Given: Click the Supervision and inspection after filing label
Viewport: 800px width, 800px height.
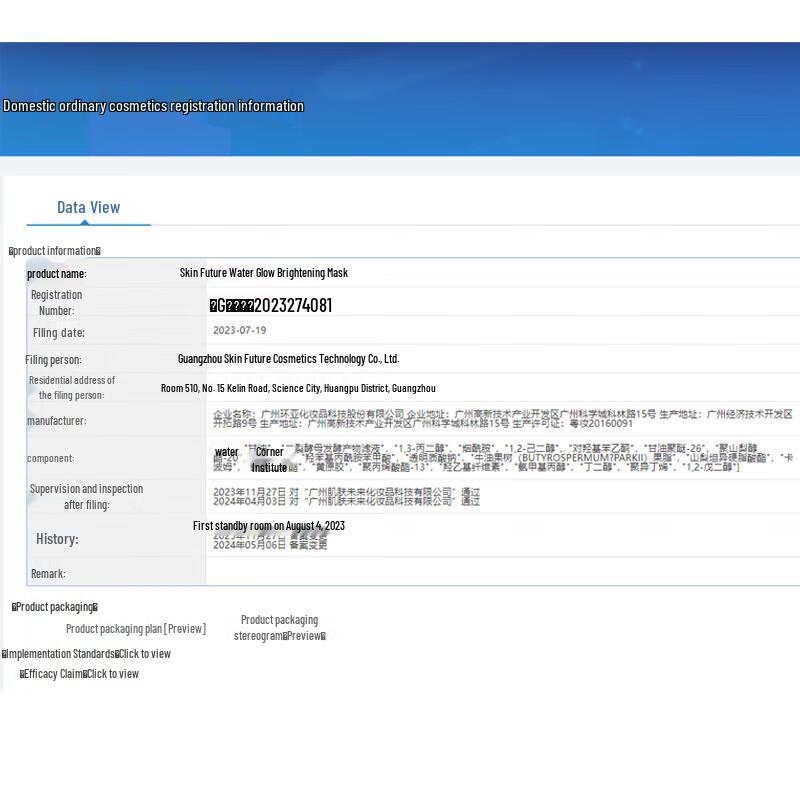Looking at the screenshot, I should point(86,497).
